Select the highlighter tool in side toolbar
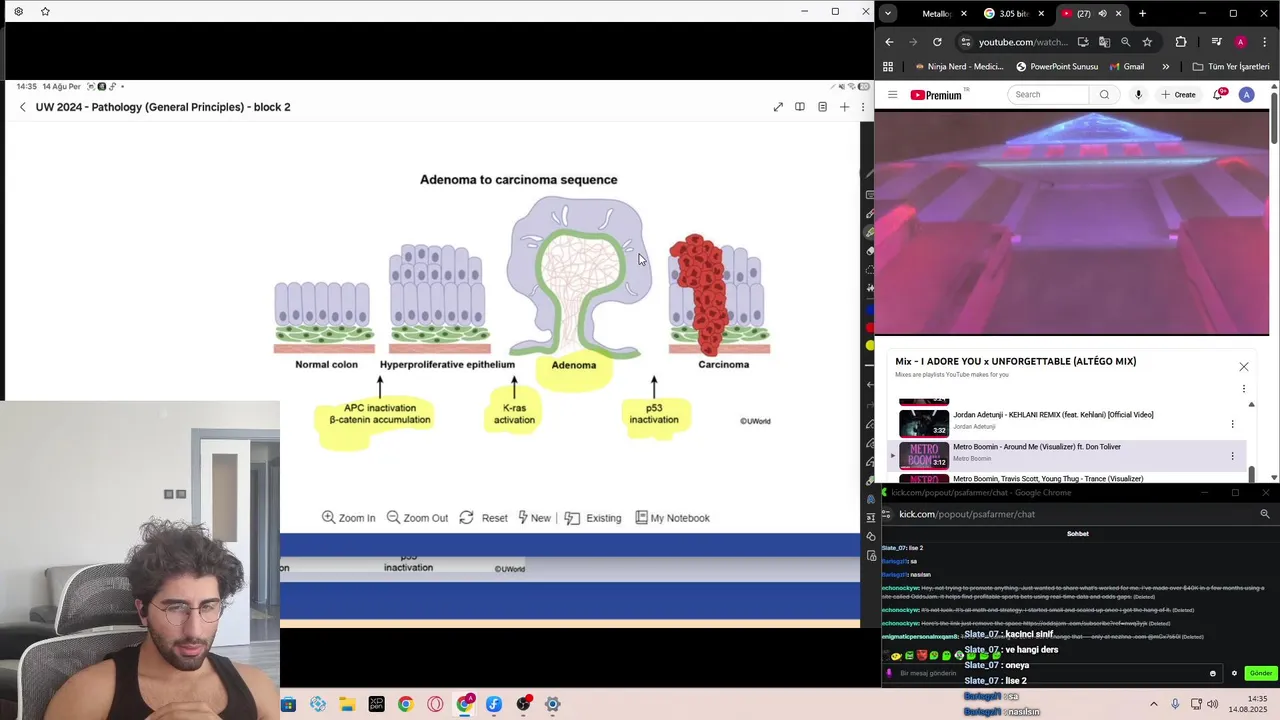 (870, 232)
